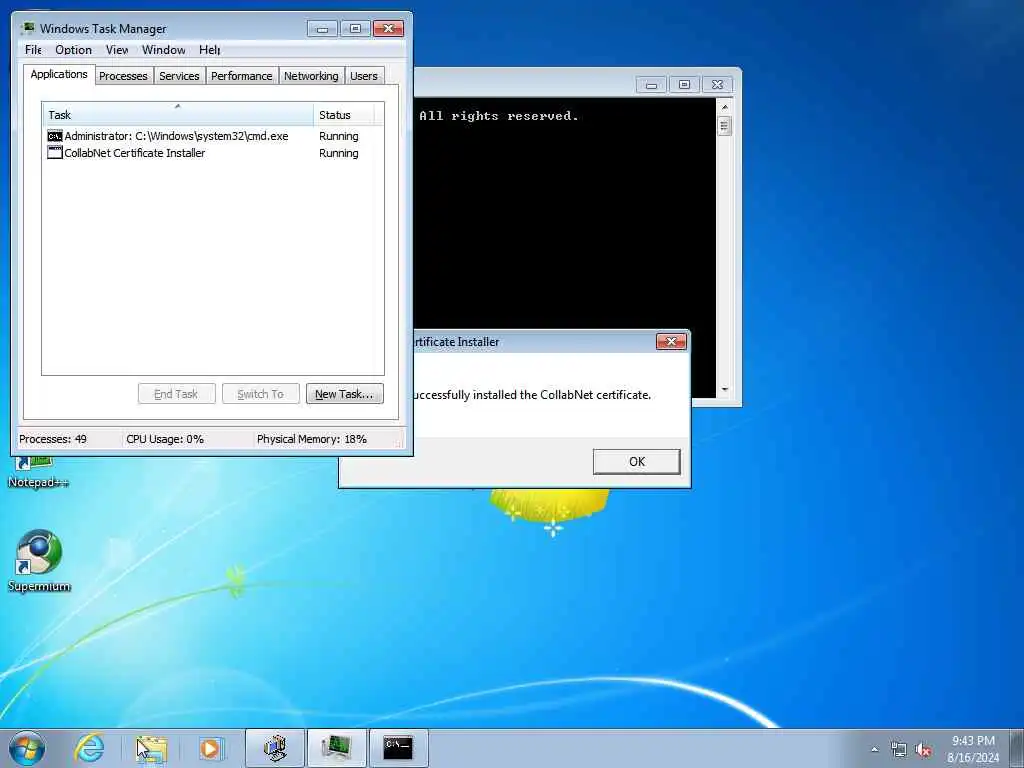Open Windows Explorer folder taskbar icon
The width and height of the screenshot is (1024, 768).
coord(152,748)
